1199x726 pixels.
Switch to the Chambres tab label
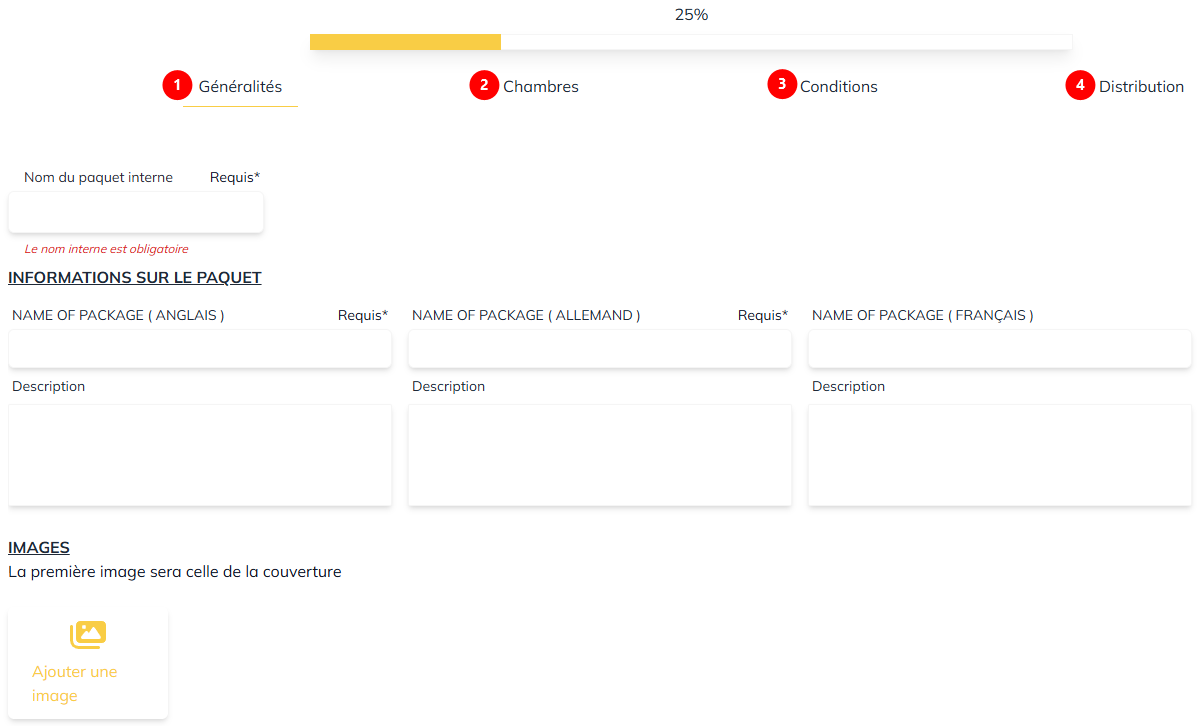[x=540, y=87]
